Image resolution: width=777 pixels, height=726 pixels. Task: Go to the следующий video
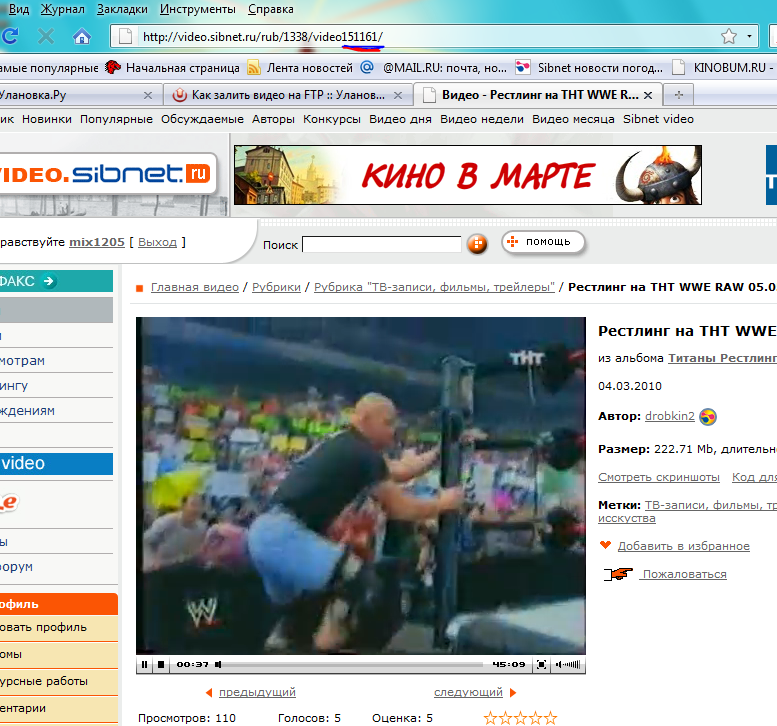click(468, 692)
